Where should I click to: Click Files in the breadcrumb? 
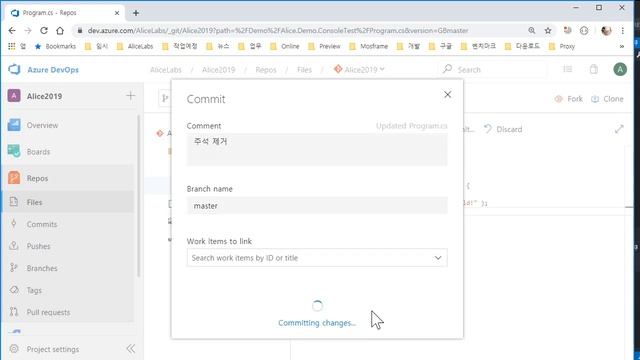click(304, 70)
